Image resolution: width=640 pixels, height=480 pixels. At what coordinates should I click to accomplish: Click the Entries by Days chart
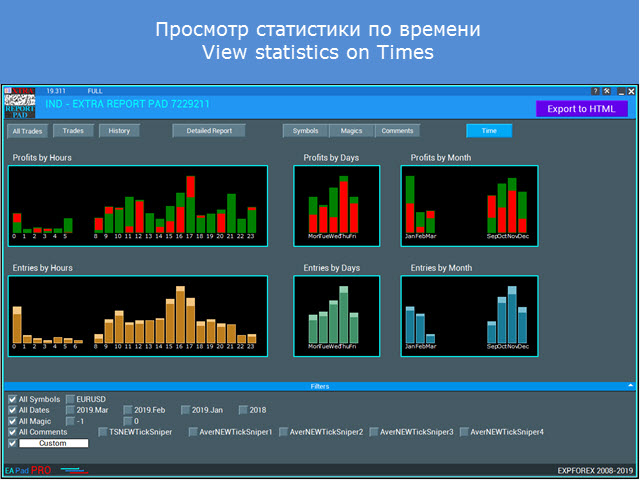coord(337,316)
